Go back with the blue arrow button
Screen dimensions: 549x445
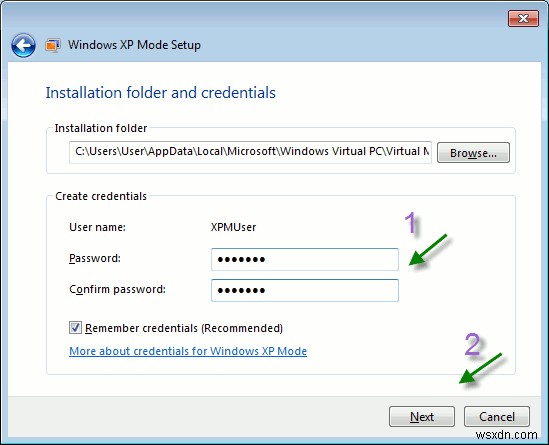point(23,45)
